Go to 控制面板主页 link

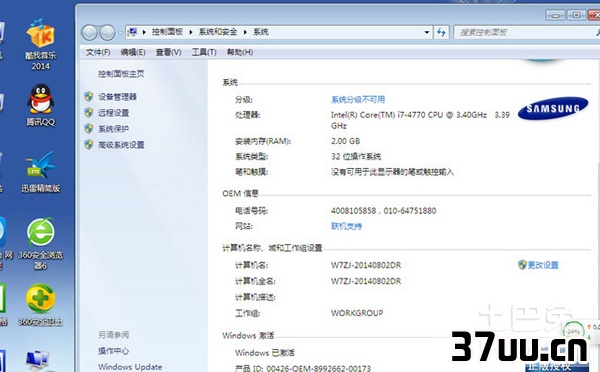click(x=121, y=74)
